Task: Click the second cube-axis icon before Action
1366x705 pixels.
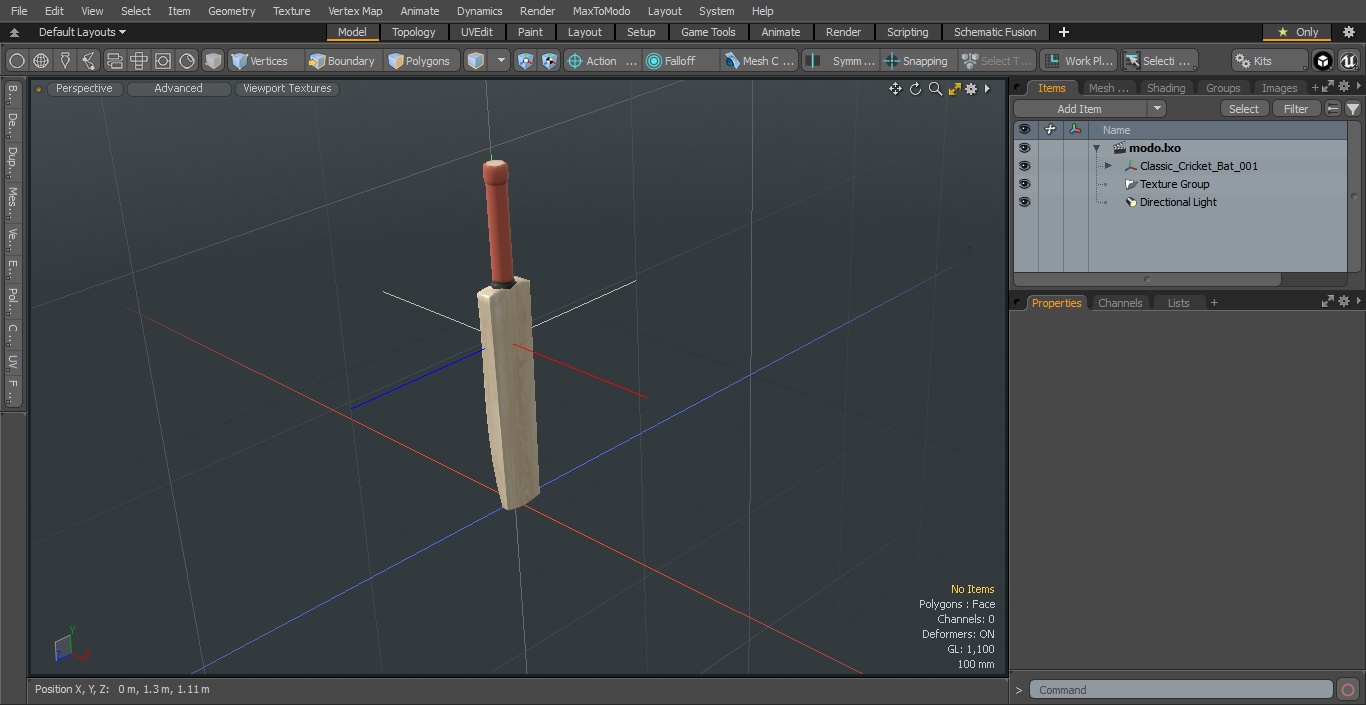Action: [x=549, y=61]
